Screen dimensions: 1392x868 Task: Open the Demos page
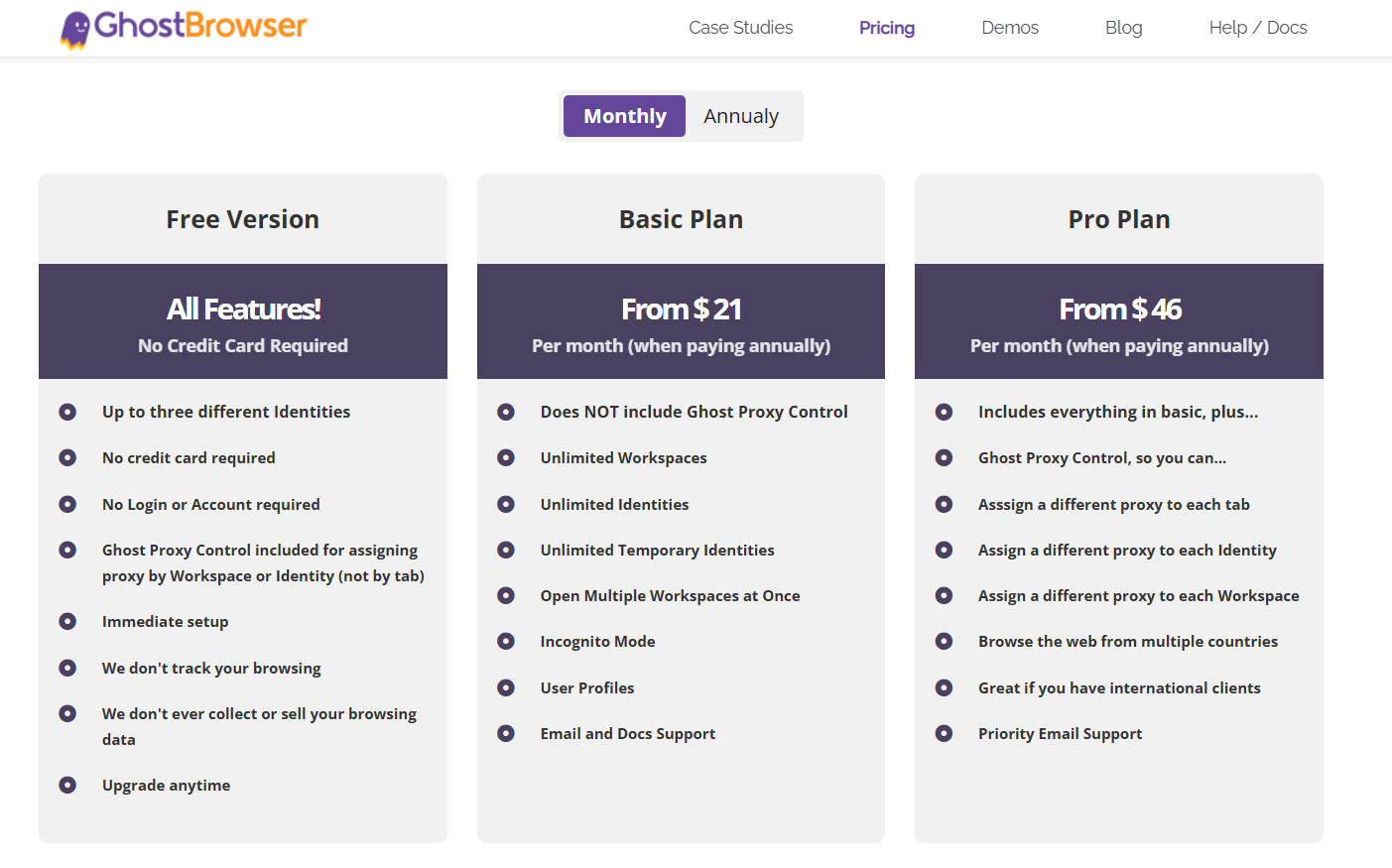pyautogui.click(x=1010, y=28)
